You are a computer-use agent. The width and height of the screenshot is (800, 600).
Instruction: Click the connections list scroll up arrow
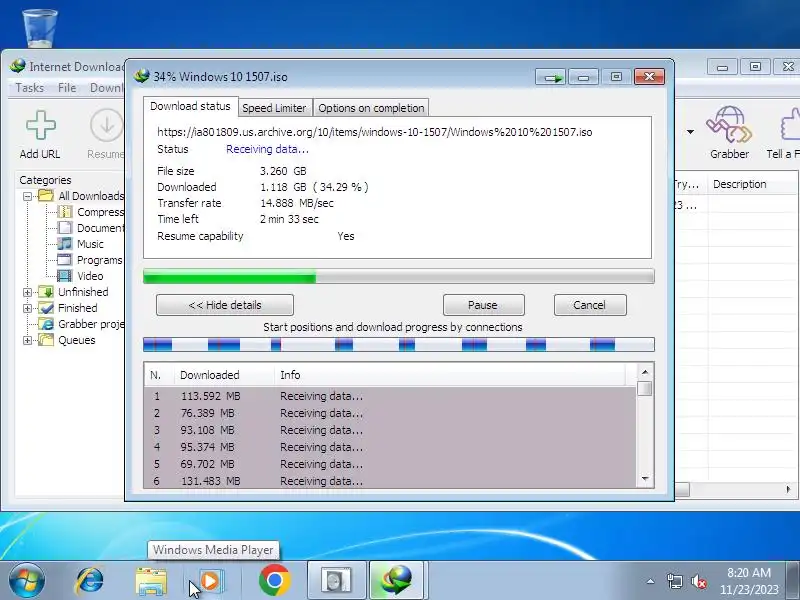[645, 372]
